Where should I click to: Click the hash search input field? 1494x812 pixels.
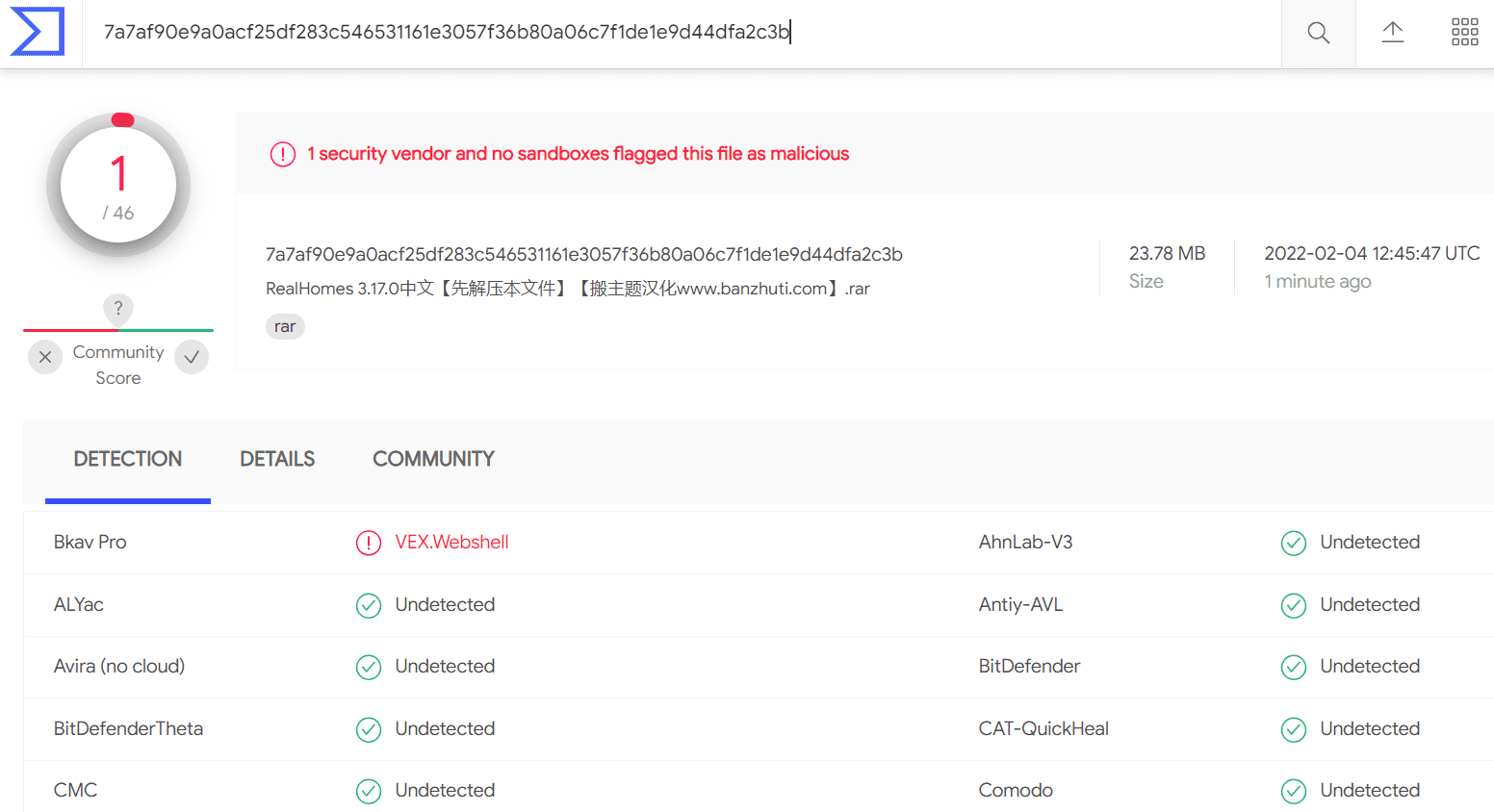tap(682, 33)
